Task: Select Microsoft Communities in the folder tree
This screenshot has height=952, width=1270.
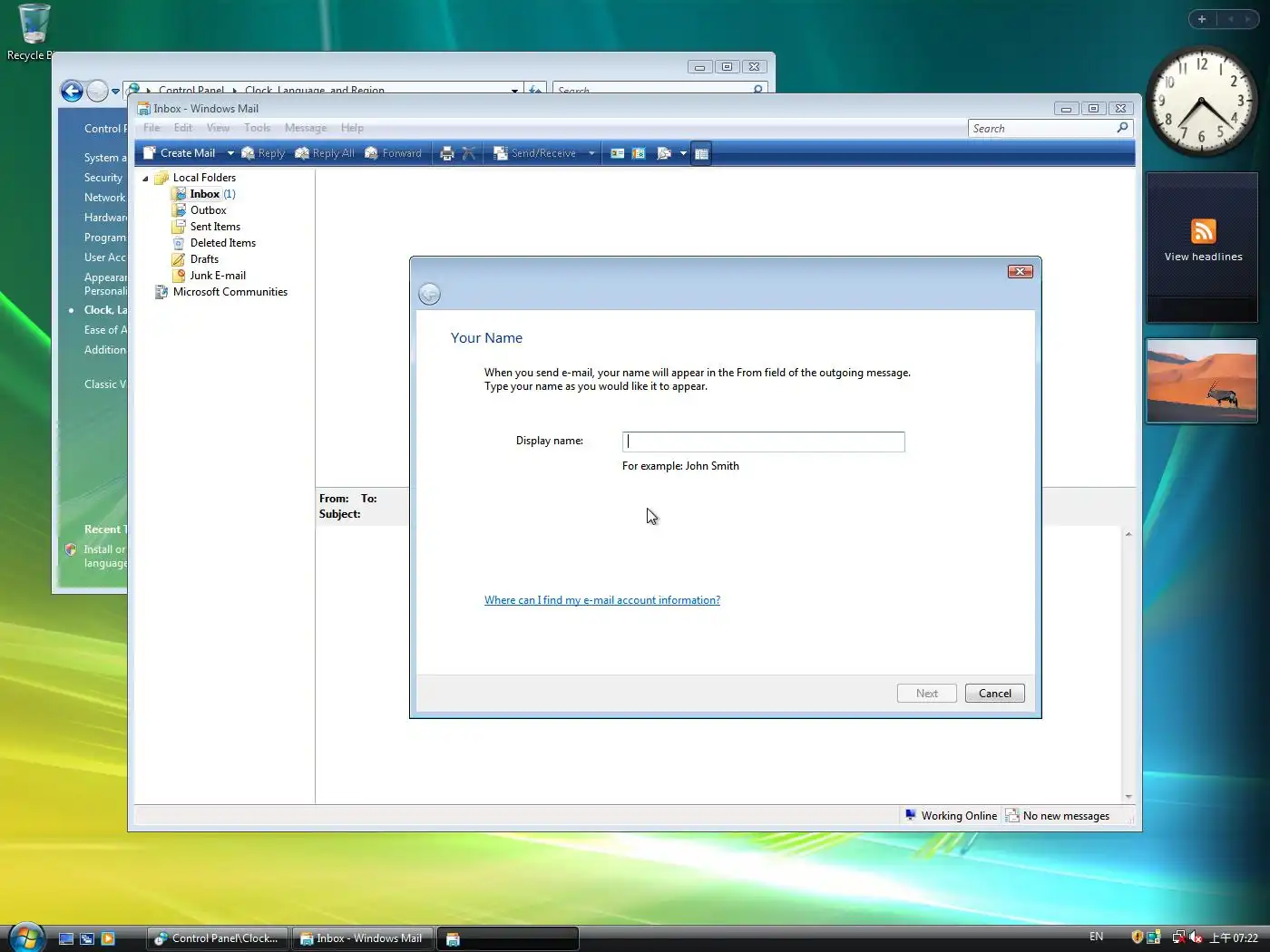Action: 230,292
